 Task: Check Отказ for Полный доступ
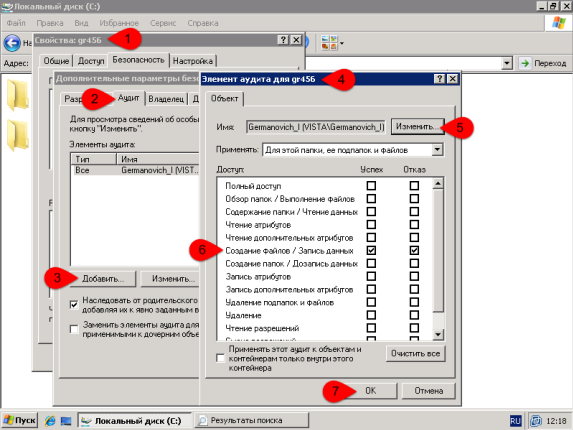pyautogui.click(x=414, y=186)
